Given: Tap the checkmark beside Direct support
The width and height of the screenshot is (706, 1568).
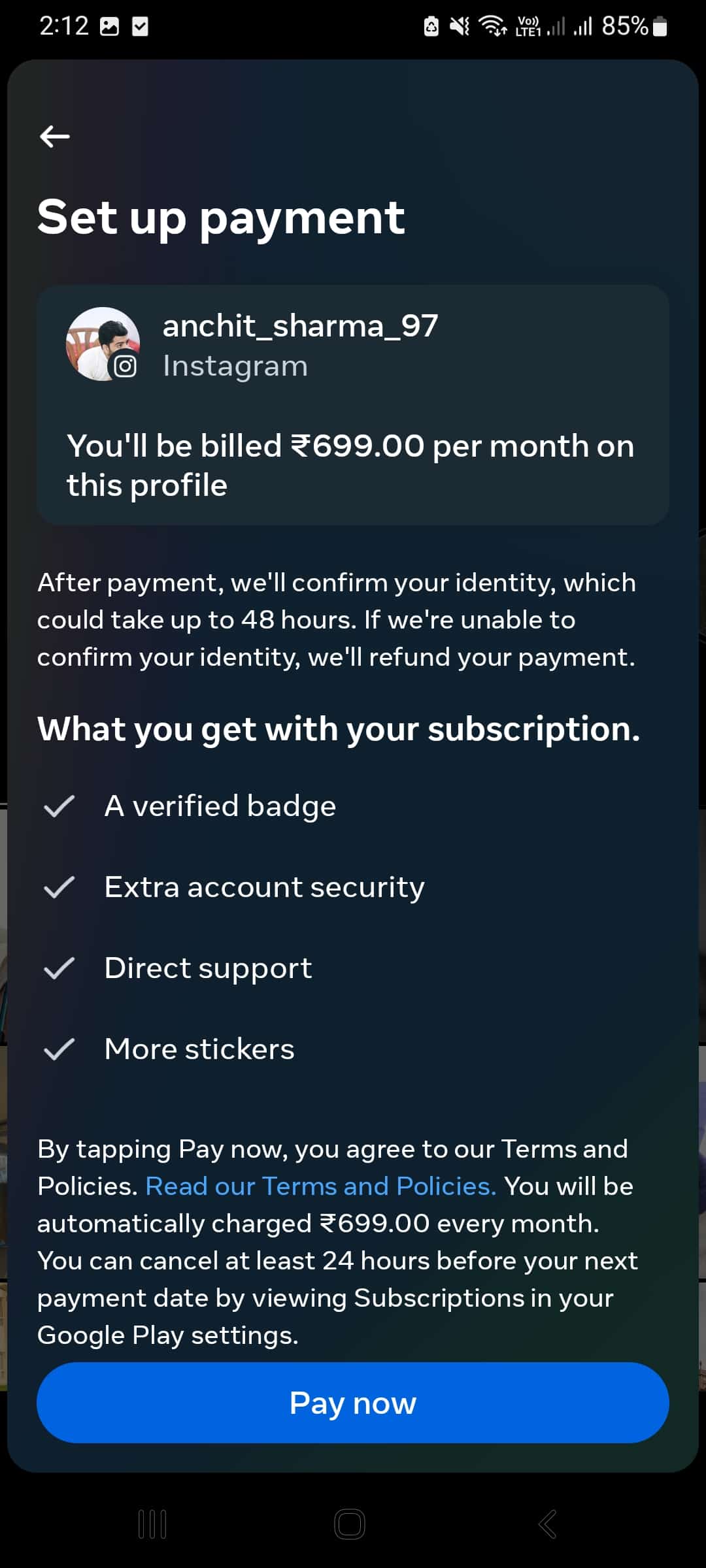Looking at the screenshot, I should pyautogui.click(x=61, y=968).
